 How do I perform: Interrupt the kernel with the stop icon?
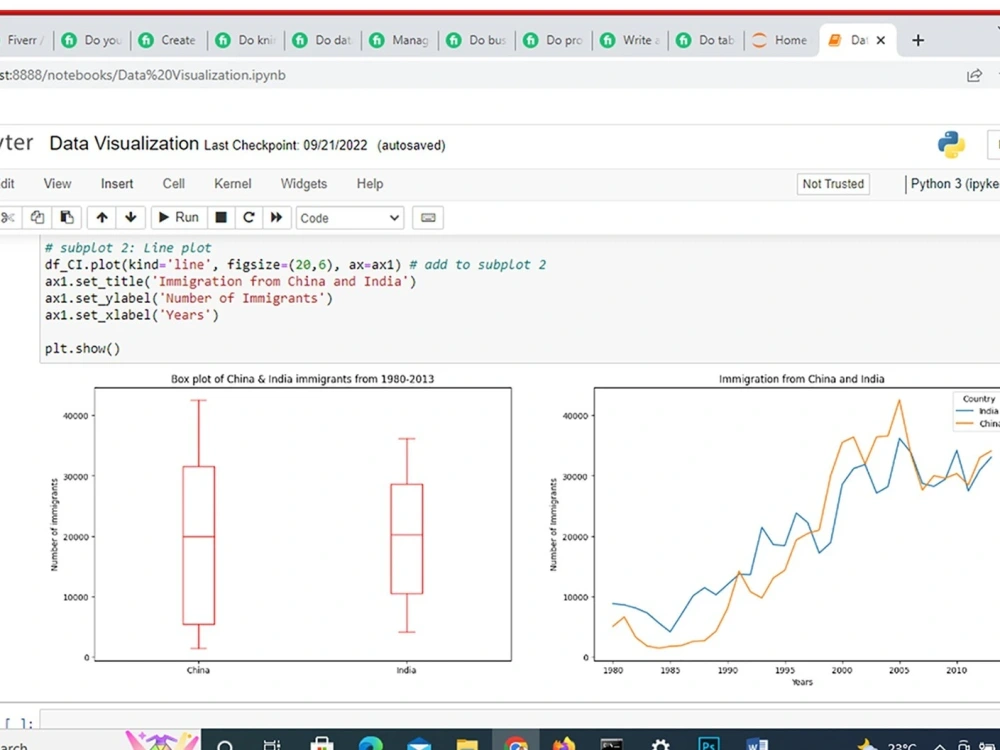pos(221,217)
